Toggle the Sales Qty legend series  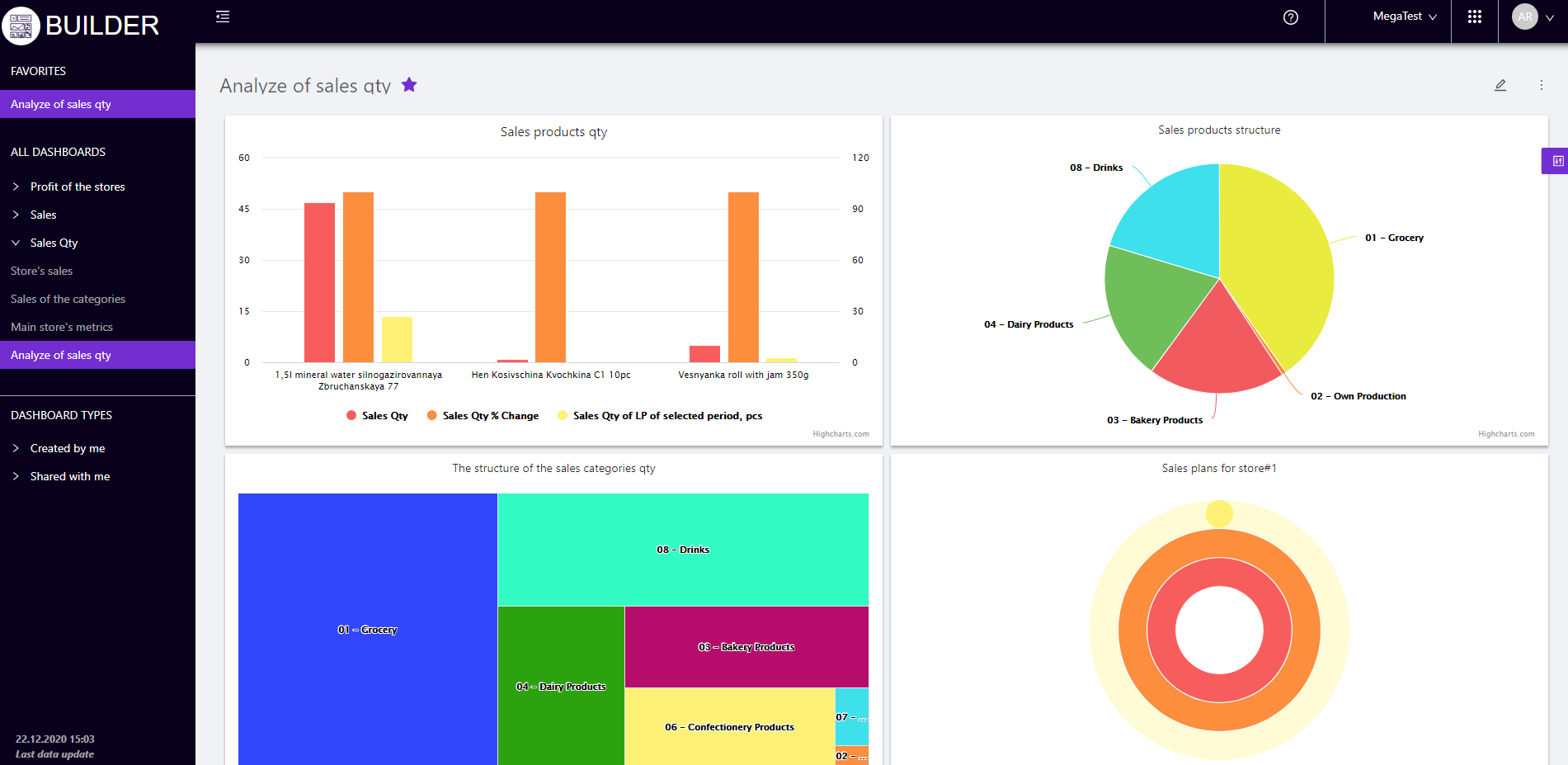click(378, 416)
